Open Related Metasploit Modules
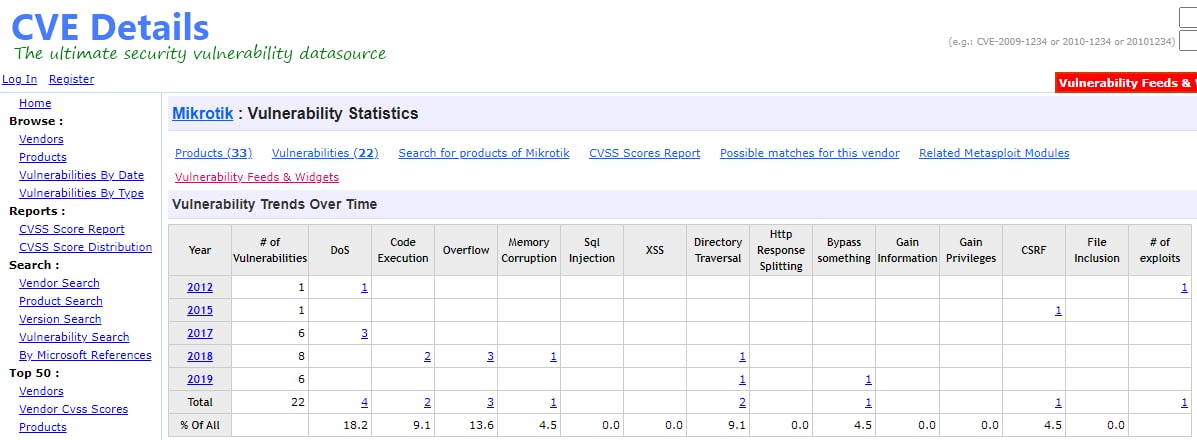1197x440 pixels. (994, 153)
